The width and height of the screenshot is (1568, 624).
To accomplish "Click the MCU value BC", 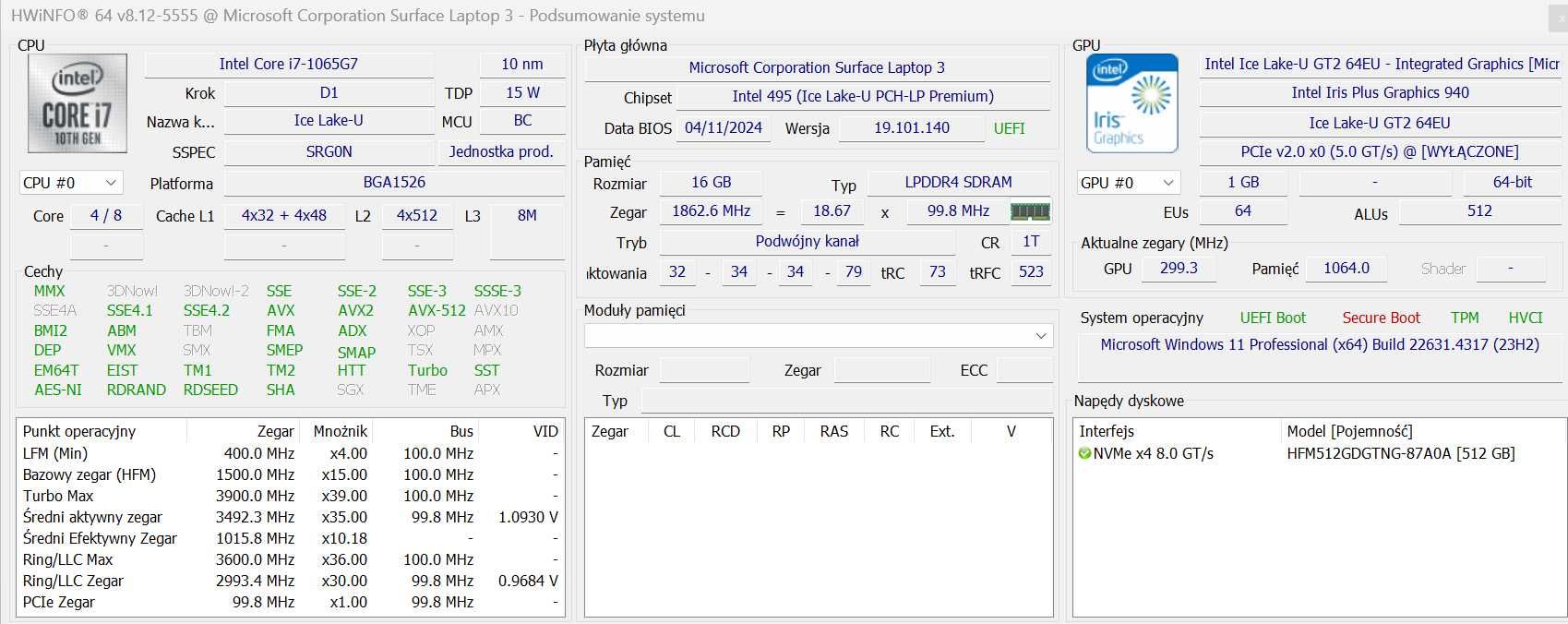I will [522, 120].
